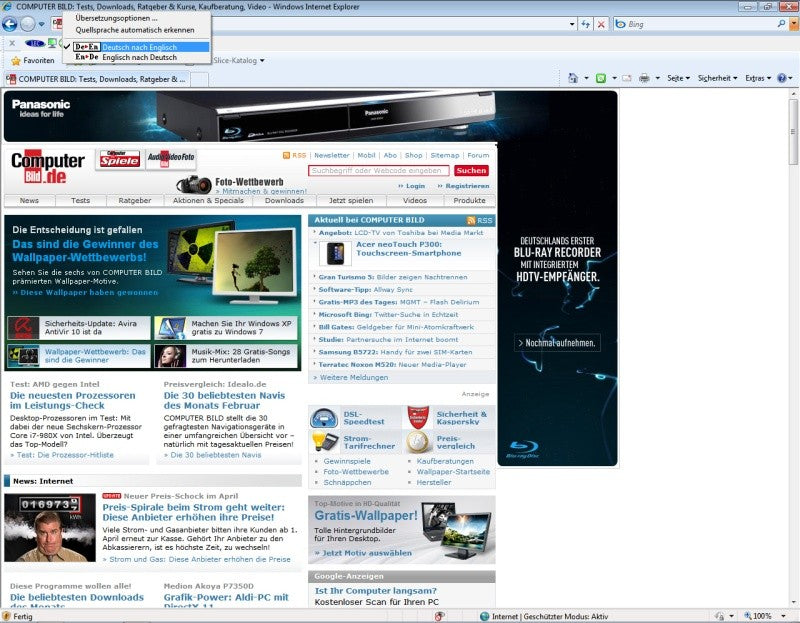Open the Computer Bild Spiele logo
800x623 pixels.
[x=119, y=159]
